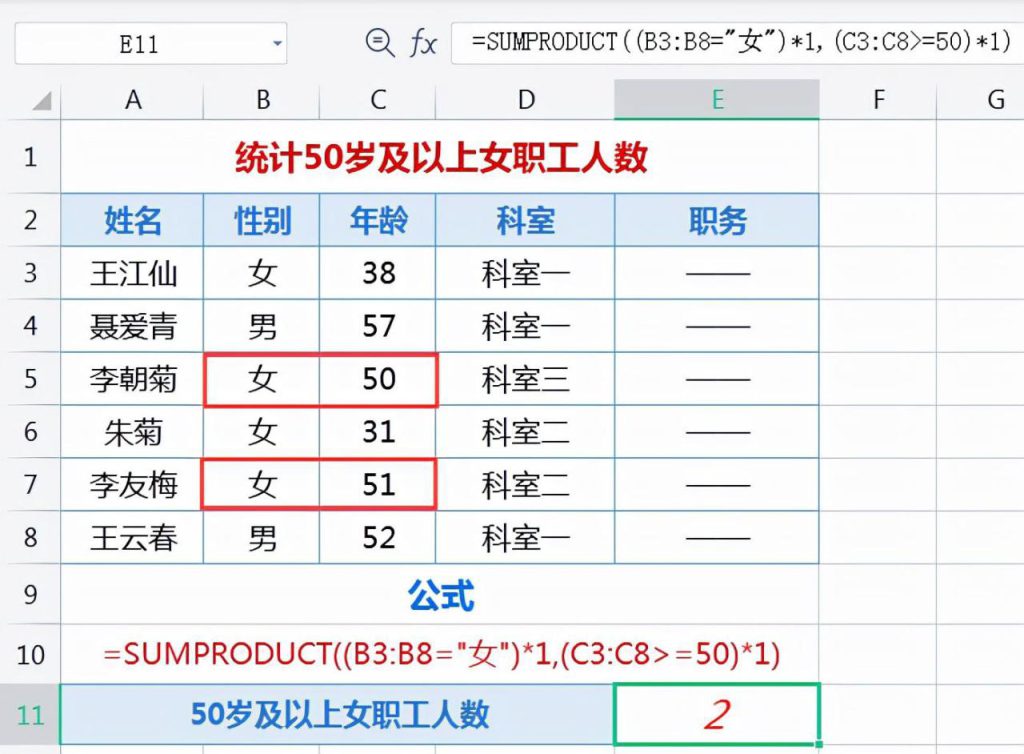Viewport: 1024px width, 754px height.
Task: Select cell with age 50
Action: tap(378, 379)
